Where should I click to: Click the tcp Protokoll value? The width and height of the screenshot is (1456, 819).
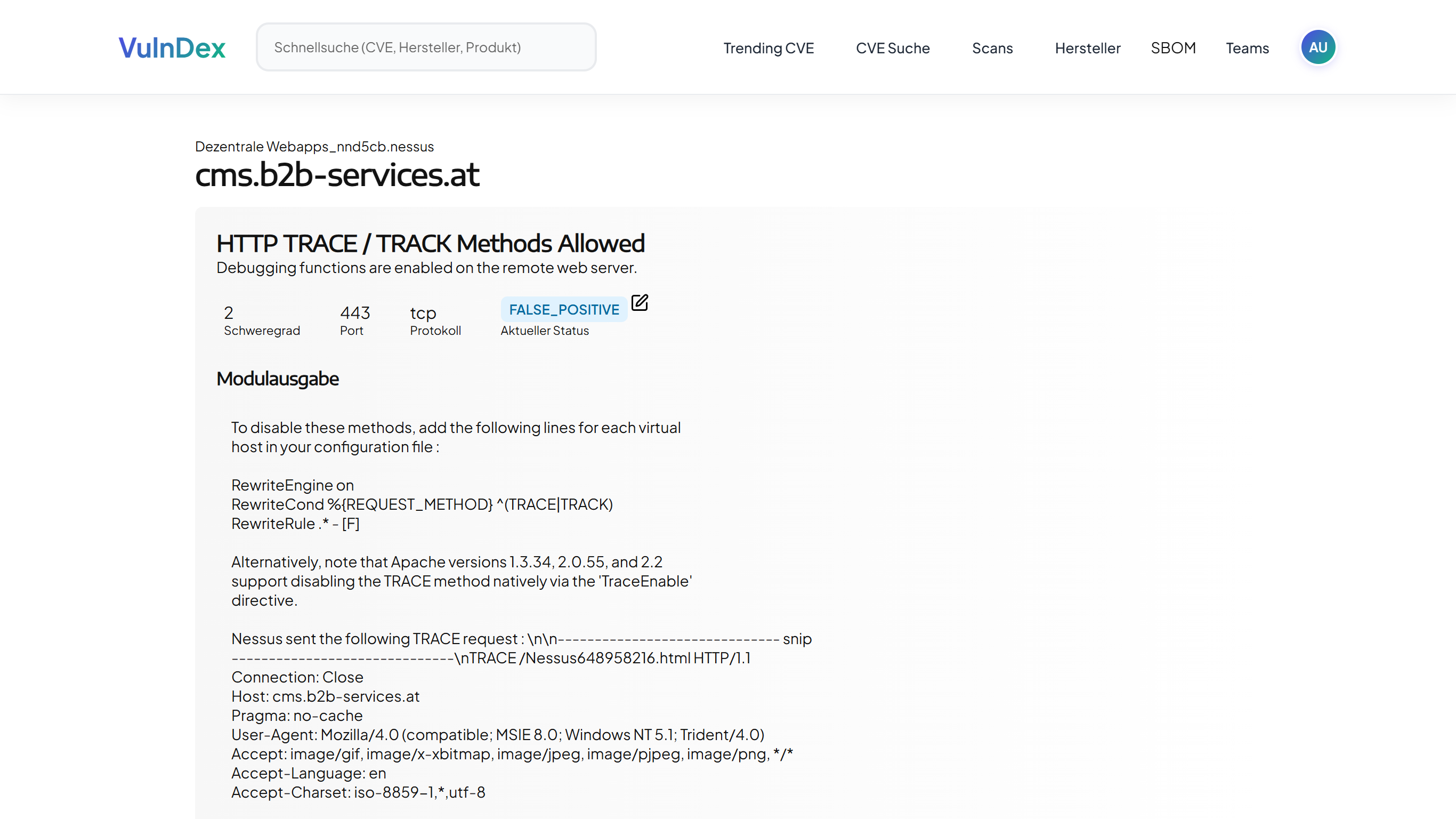(x=423, y=313)
